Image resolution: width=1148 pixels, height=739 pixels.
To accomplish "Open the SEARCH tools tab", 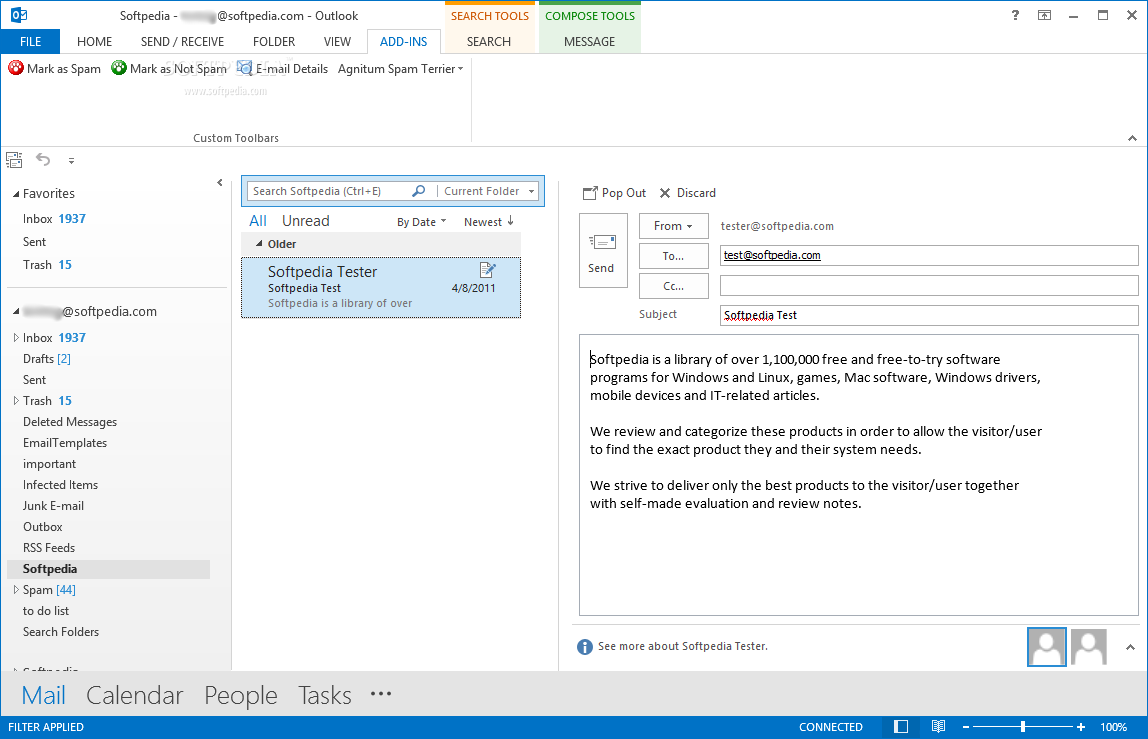I will coord(489,42).
